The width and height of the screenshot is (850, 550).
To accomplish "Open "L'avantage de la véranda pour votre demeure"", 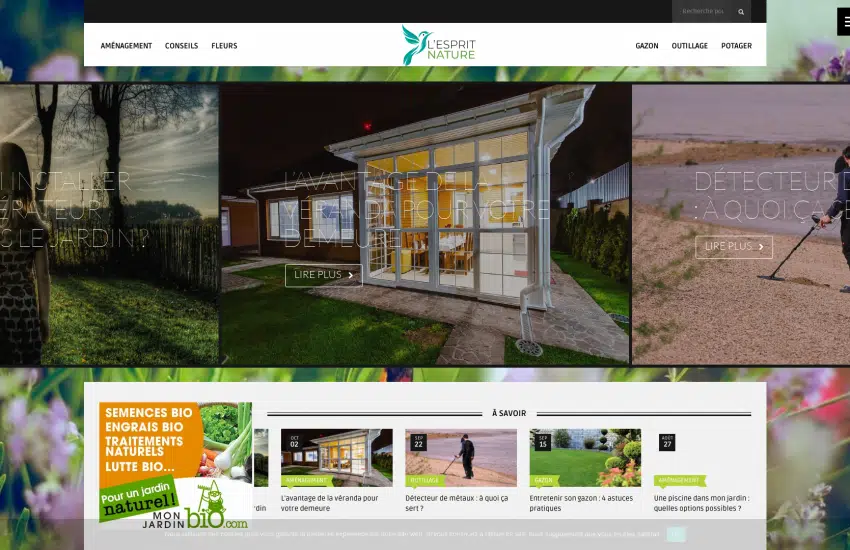I will pos(330,503).
